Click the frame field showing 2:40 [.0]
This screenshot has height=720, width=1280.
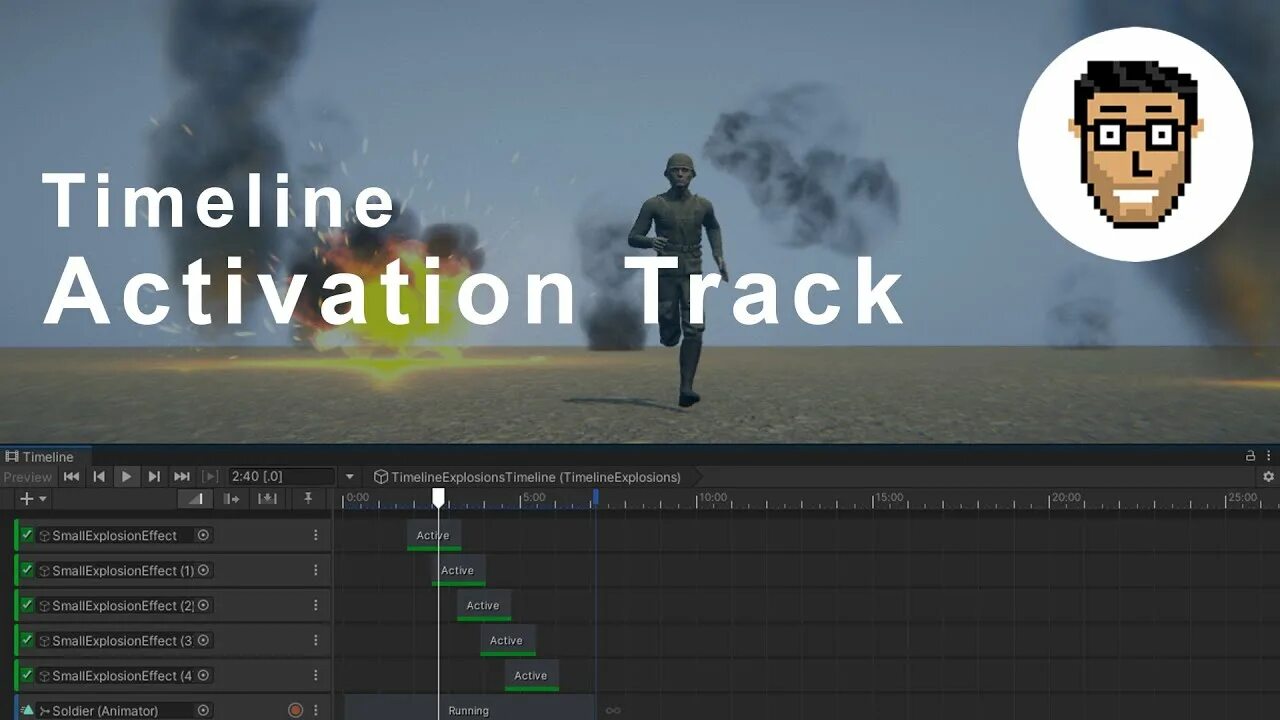coord(281,477)
